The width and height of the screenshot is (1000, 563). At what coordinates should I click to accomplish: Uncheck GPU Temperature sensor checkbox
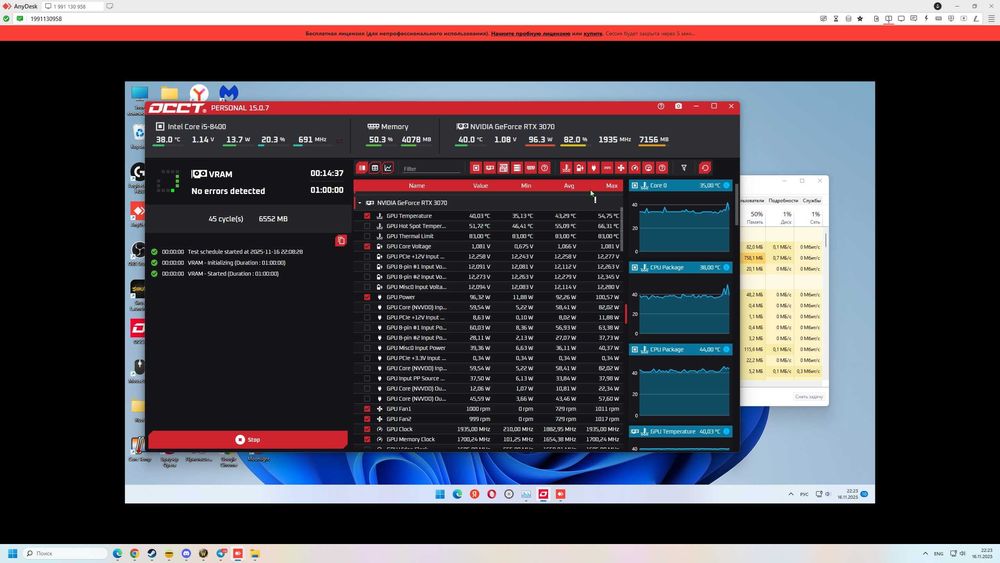pyautogui.click(x=367, y=216)
